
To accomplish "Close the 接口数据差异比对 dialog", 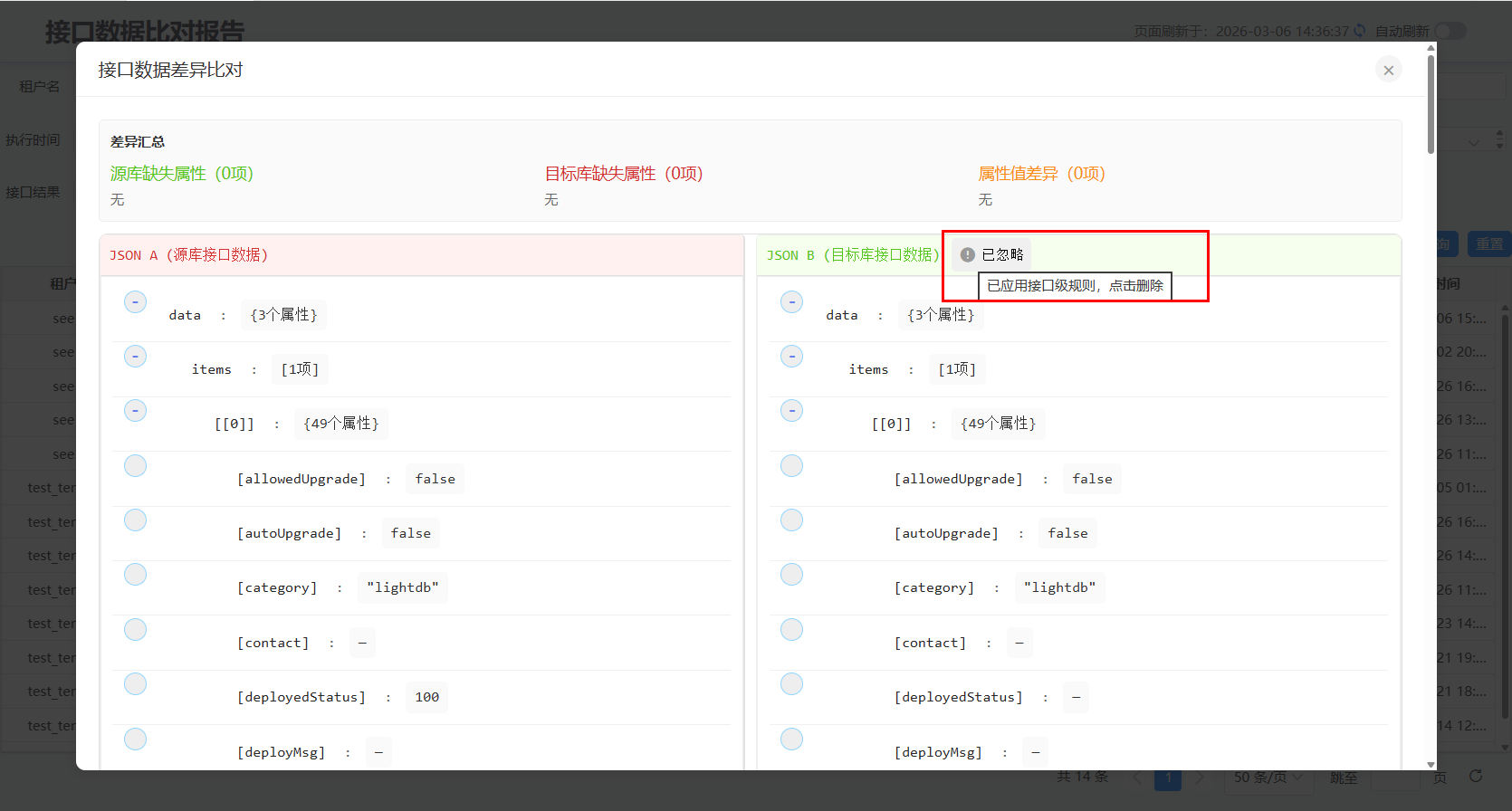I will click(x=1388, y=70).
